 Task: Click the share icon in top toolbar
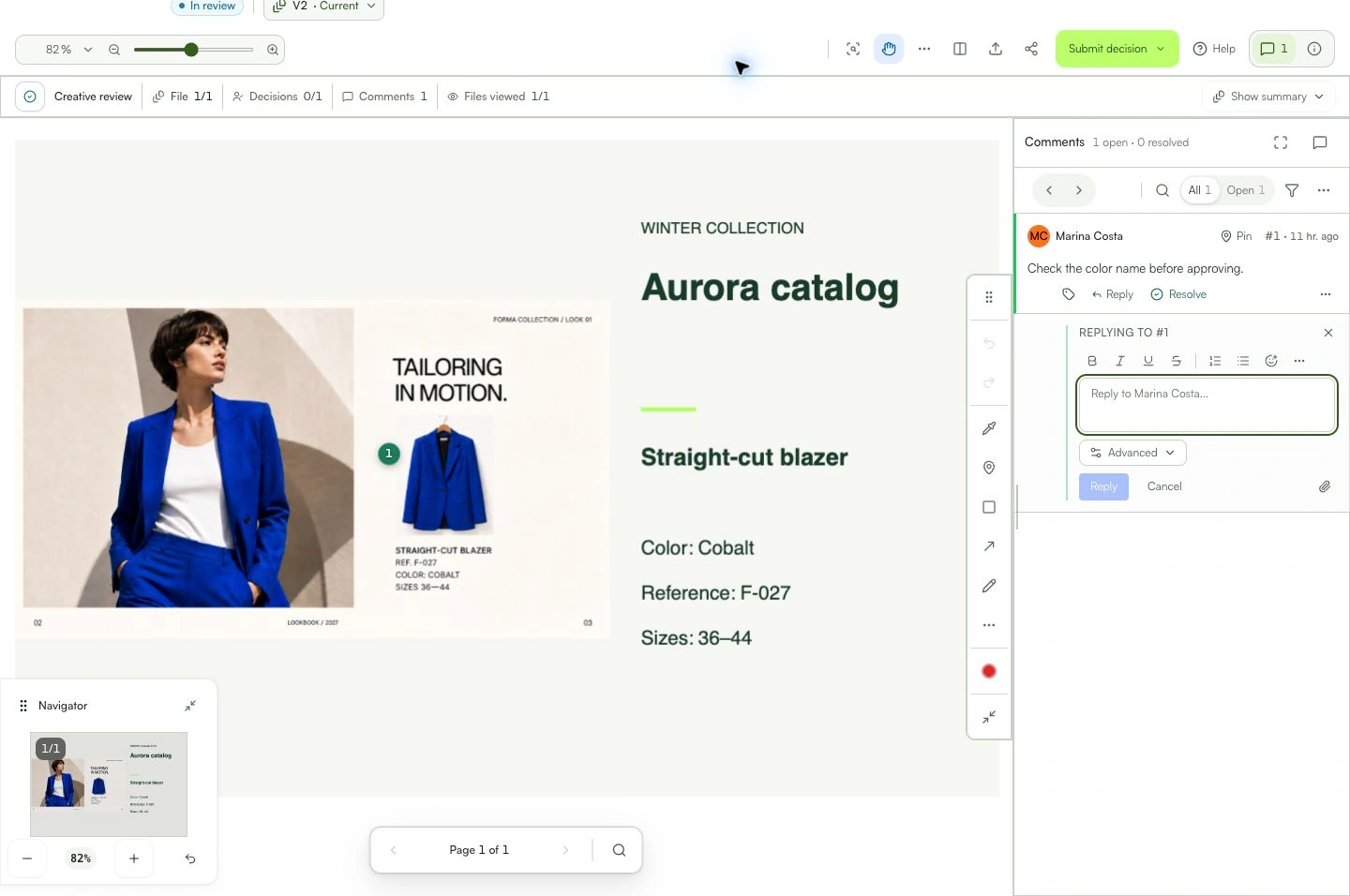tap(1031, 49)
